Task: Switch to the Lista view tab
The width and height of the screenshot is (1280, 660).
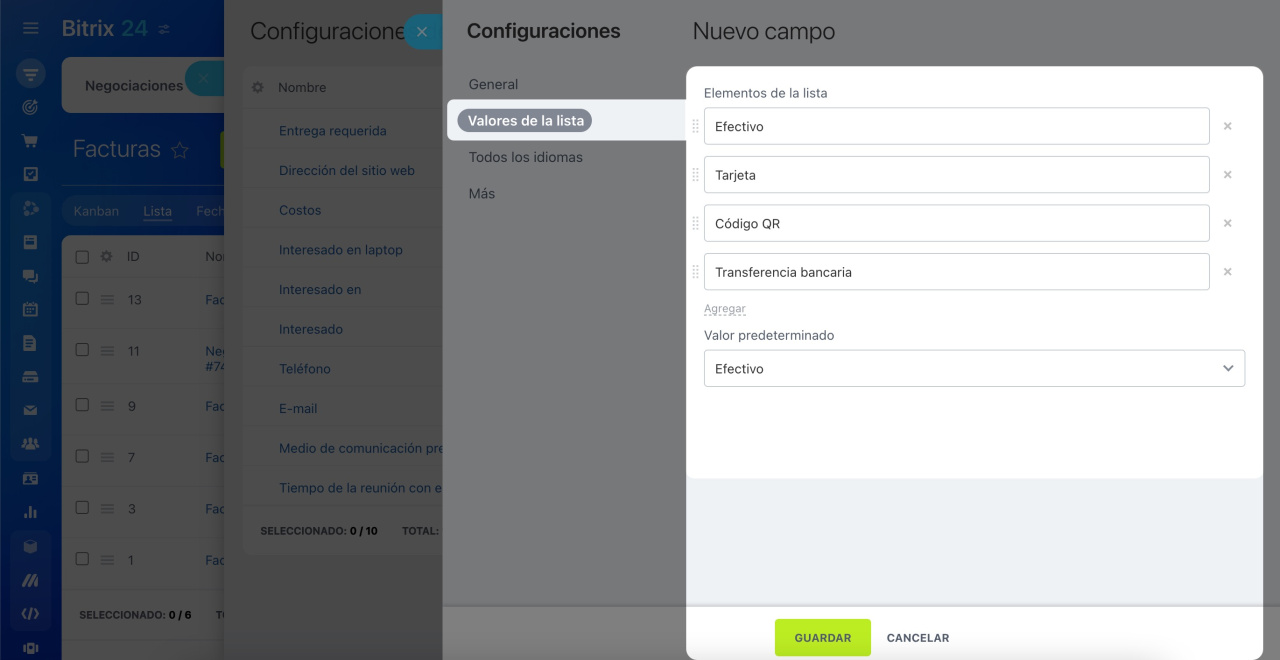Action: coord(157,212)
